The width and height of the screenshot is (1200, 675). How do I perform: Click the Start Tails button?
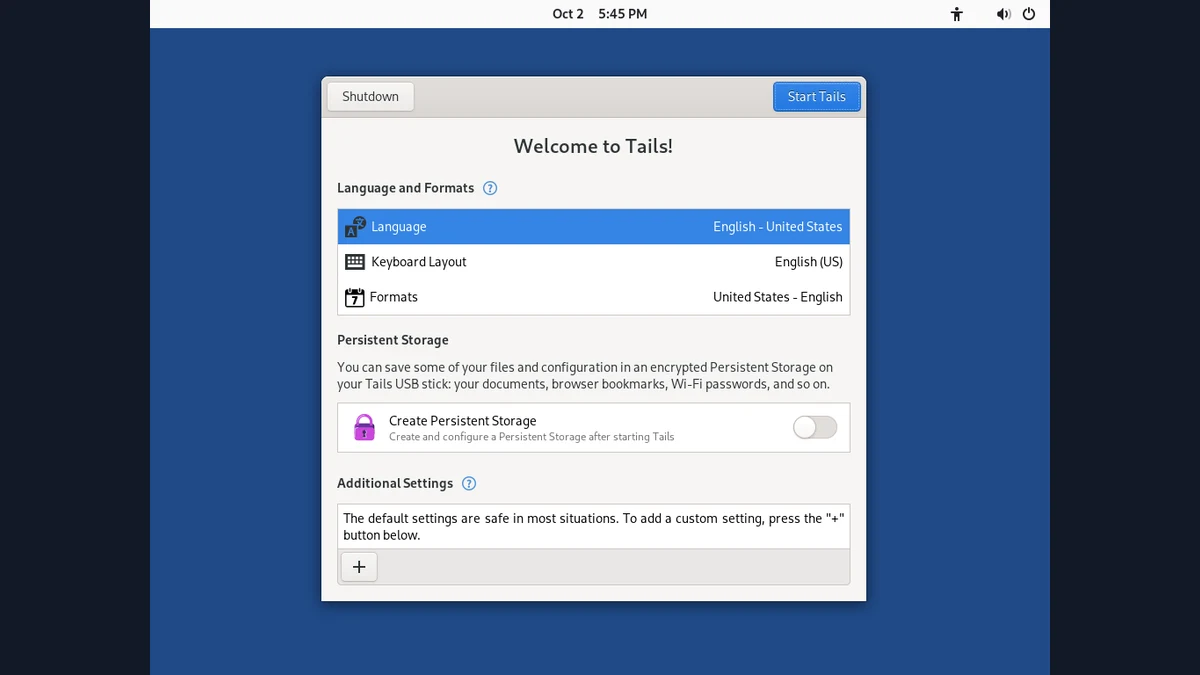coord(817,97)
